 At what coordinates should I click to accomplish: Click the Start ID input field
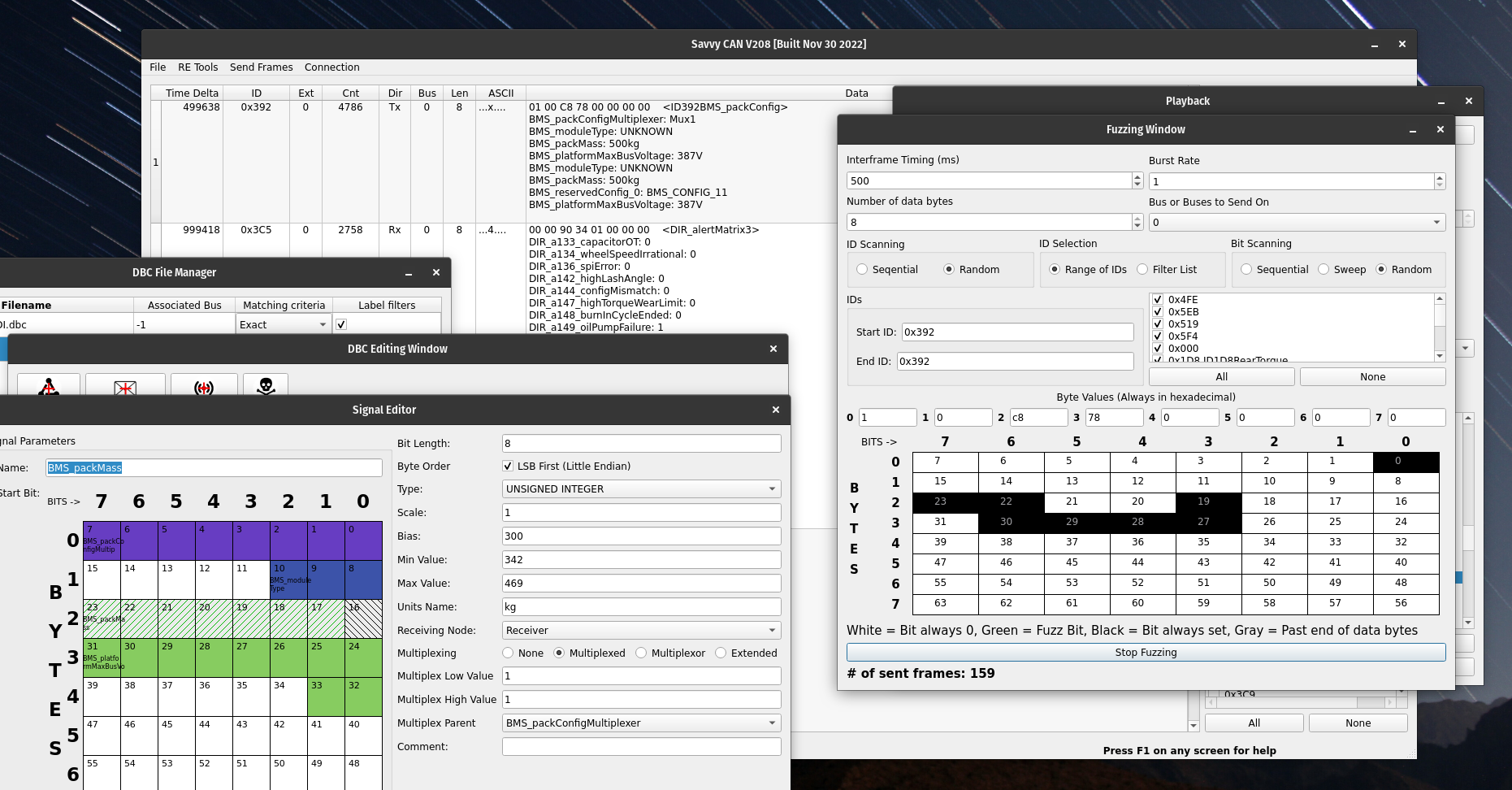pyautogui.click(x=1017, y=332)
